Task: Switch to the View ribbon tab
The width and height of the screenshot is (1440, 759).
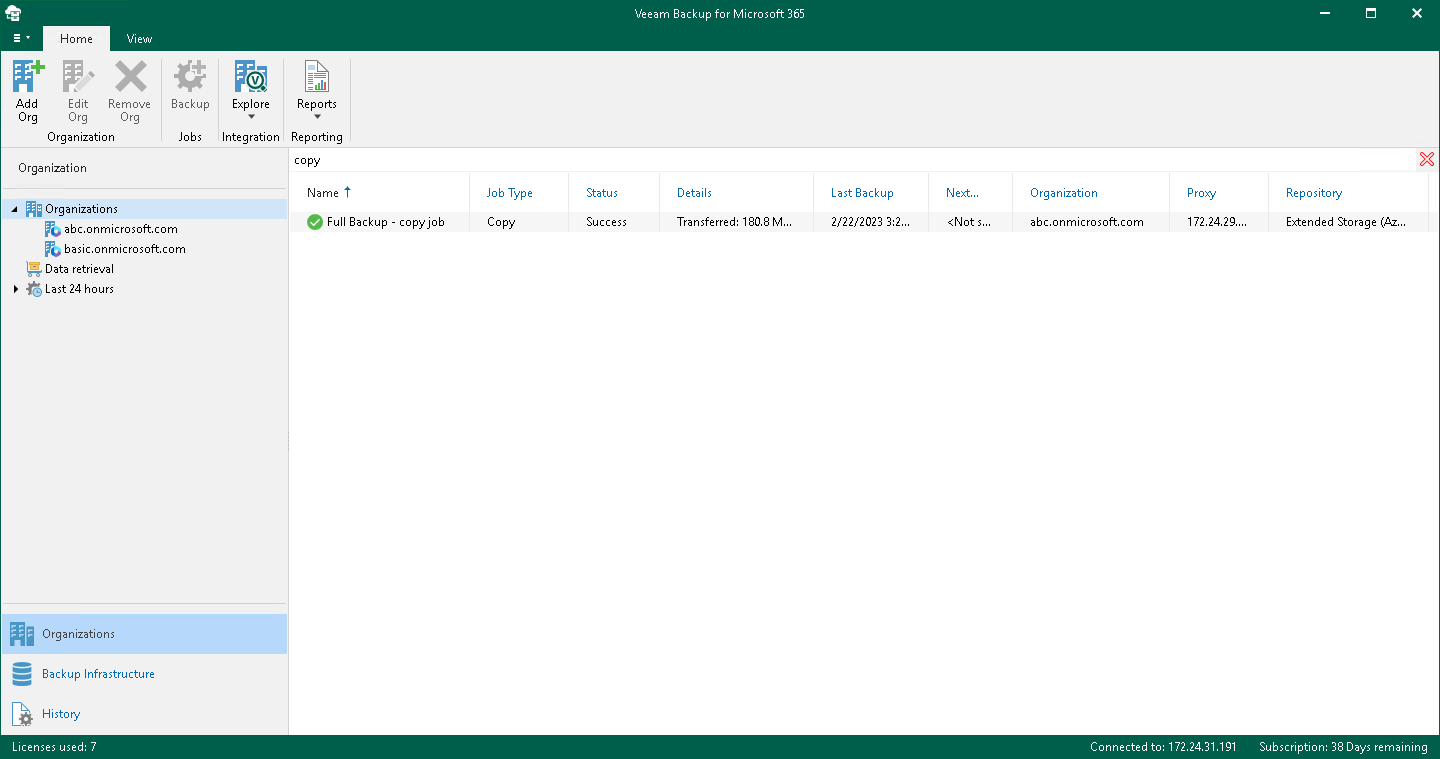Action: pyautogui.click(x=140, y=39)
